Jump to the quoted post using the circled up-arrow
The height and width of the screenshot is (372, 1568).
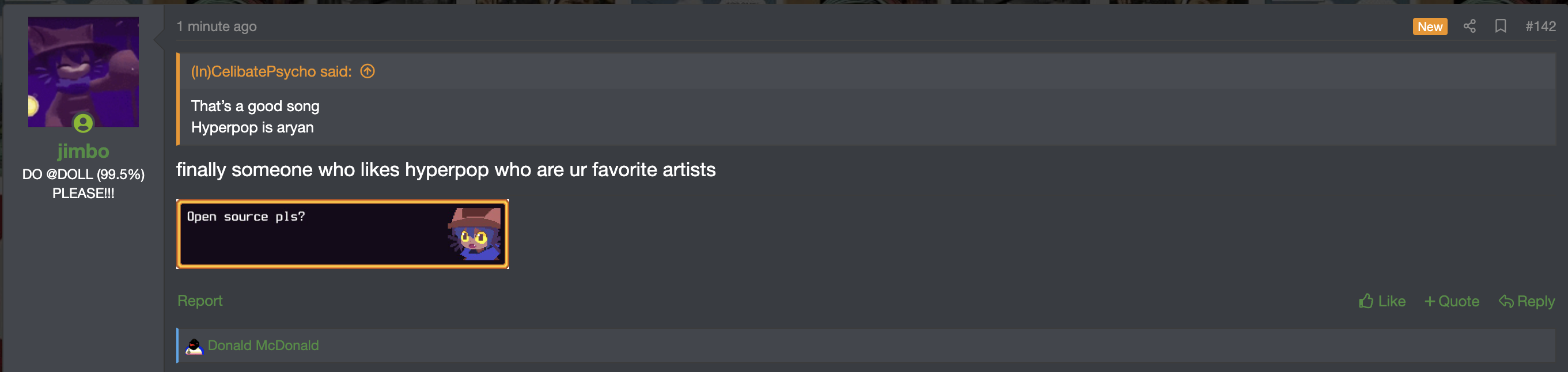point(367,71)
